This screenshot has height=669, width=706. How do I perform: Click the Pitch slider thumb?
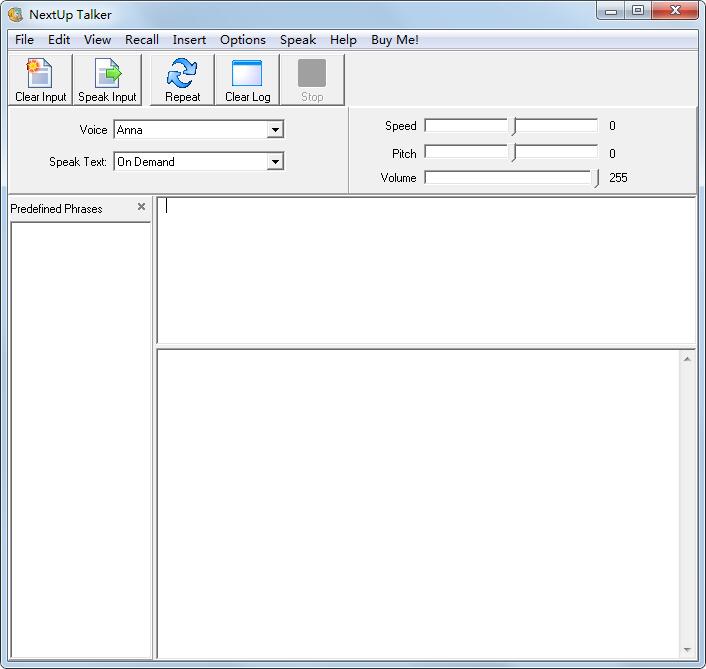(x=513, y=153)
